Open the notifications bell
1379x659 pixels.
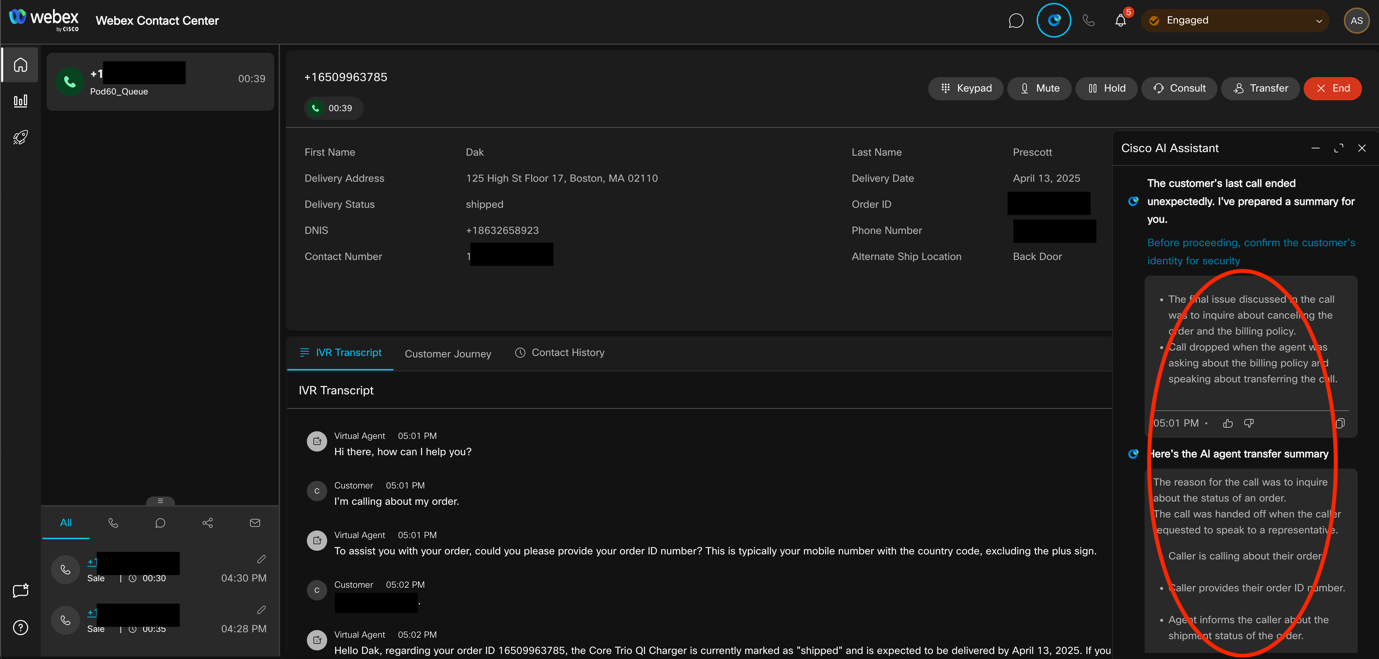(x=1120, y=21)
